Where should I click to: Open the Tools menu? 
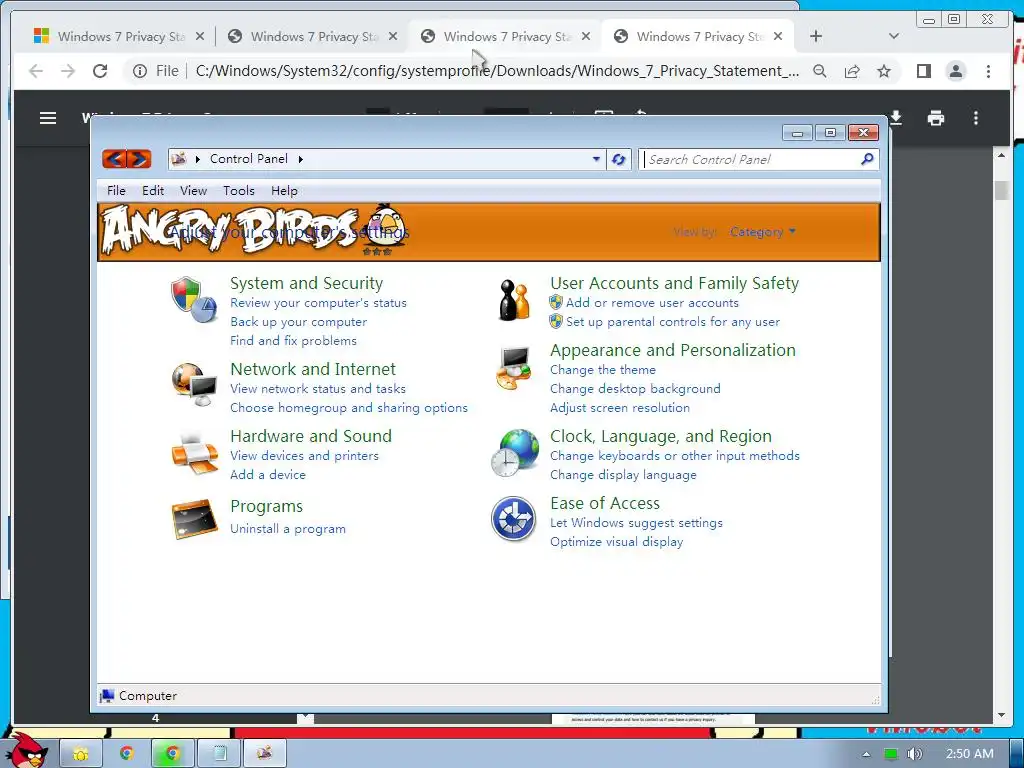click(238, 191)
